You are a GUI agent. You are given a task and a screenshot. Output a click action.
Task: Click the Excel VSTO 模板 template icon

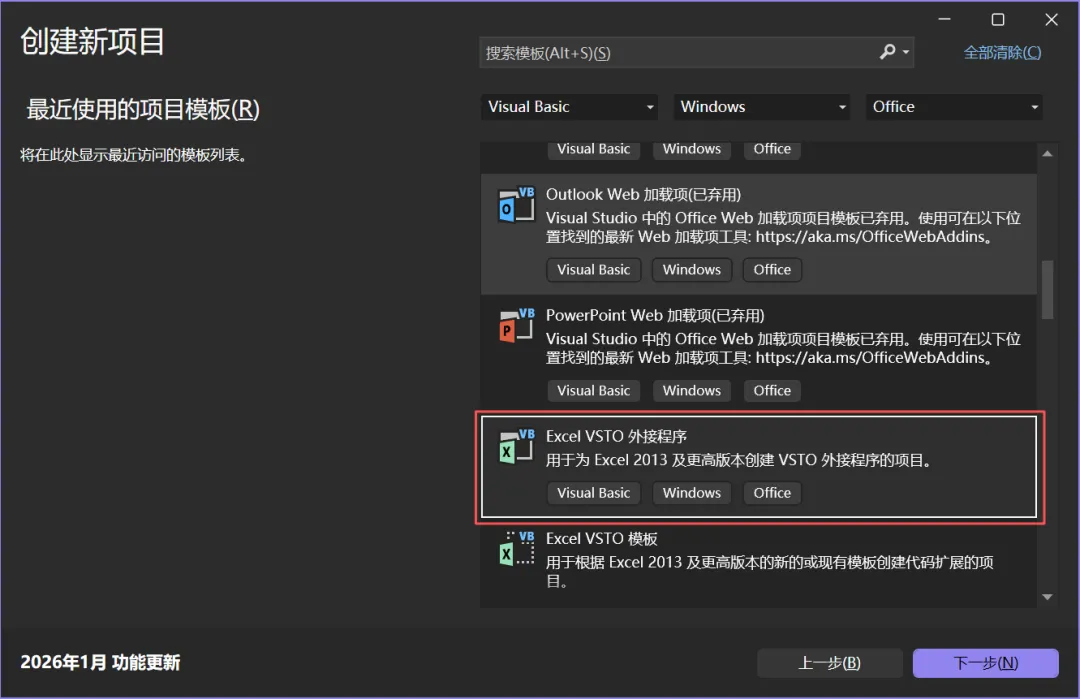[517, 549]
